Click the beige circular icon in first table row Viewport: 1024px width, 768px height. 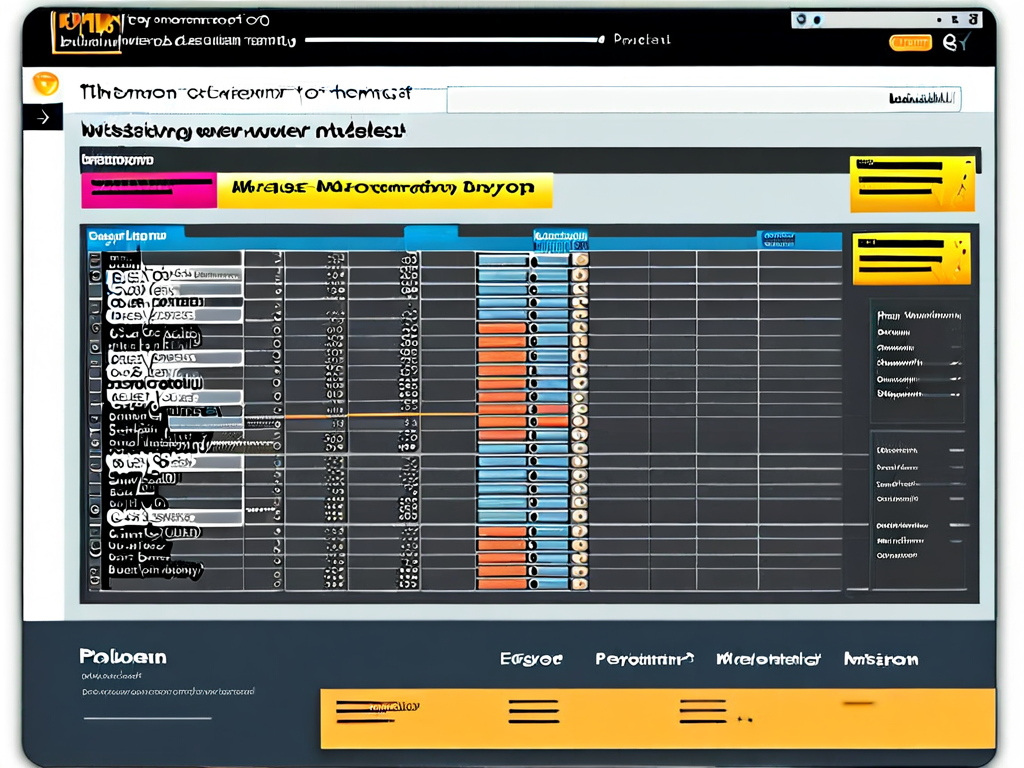pos(579,259)
